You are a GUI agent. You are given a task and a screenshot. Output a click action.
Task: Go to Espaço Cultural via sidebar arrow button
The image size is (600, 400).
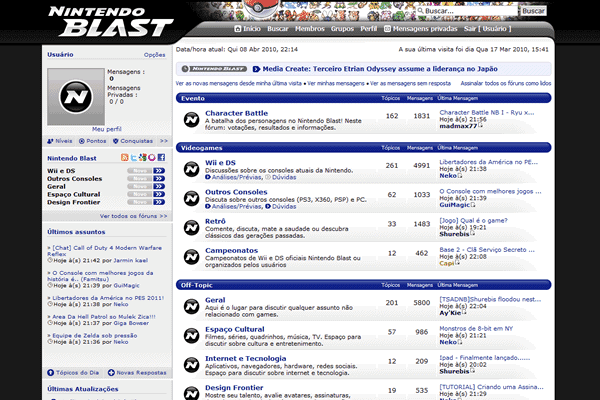[x=159, y=194]
